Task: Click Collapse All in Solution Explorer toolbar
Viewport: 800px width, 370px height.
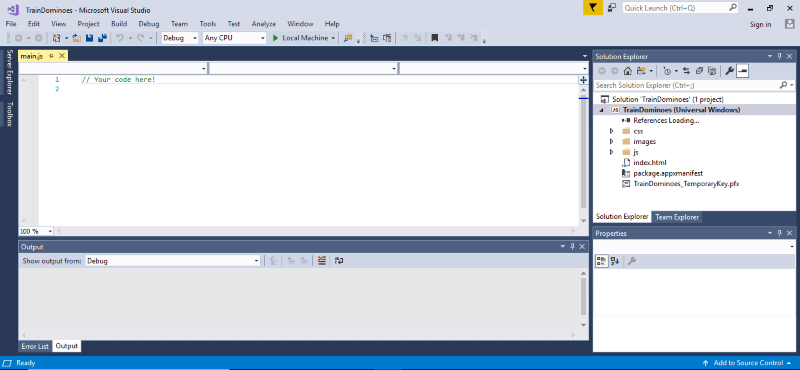Action: coord(699,71)
